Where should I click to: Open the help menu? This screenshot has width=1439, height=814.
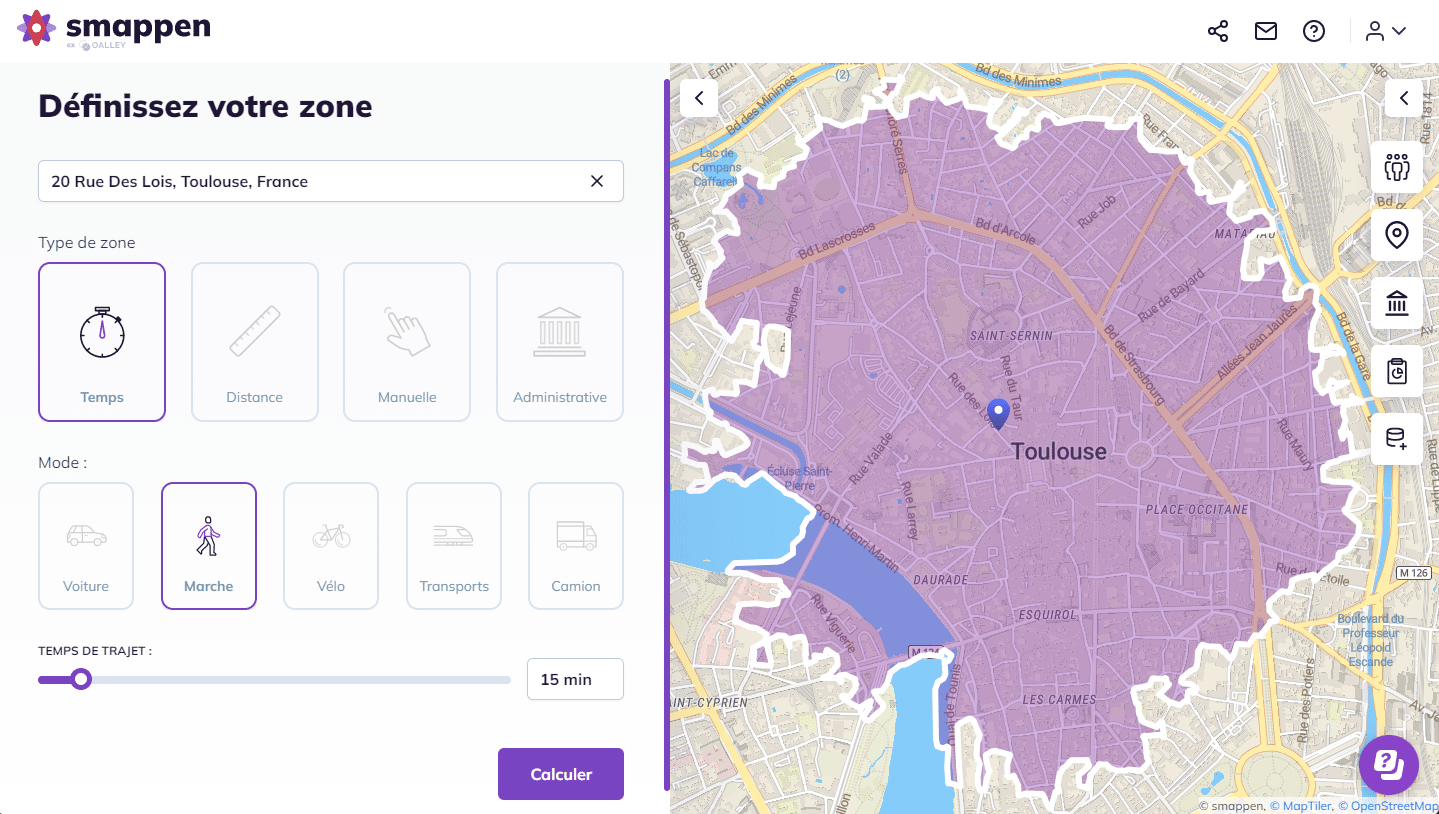tap(1313, 31)
